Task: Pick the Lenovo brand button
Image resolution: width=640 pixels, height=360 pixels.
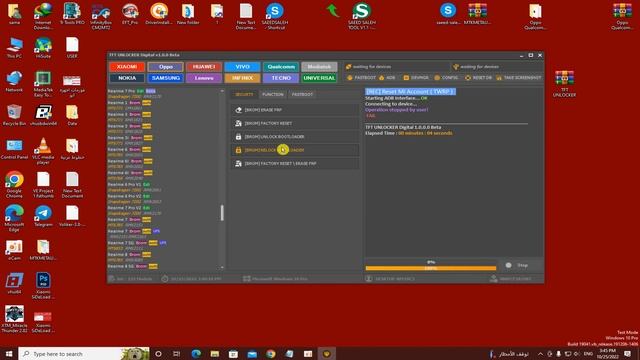Action: click(204, 78)
